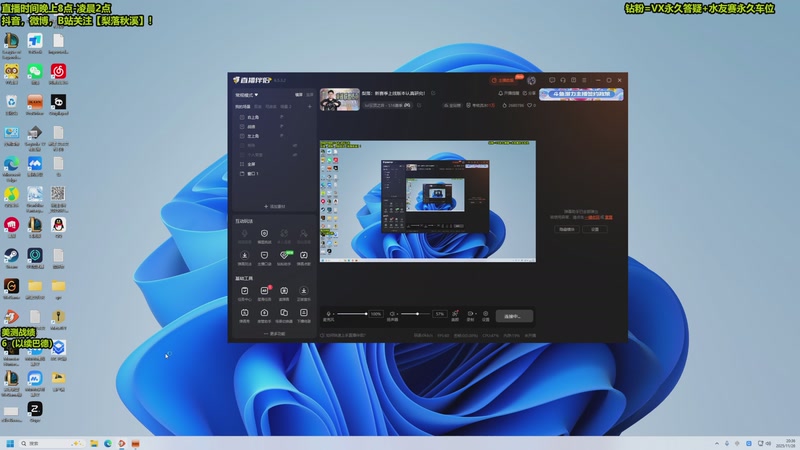This screenshot has height=450, width=800.
Task: Click the picture quality icon with red dot
Action: click(x=455, y=313)
